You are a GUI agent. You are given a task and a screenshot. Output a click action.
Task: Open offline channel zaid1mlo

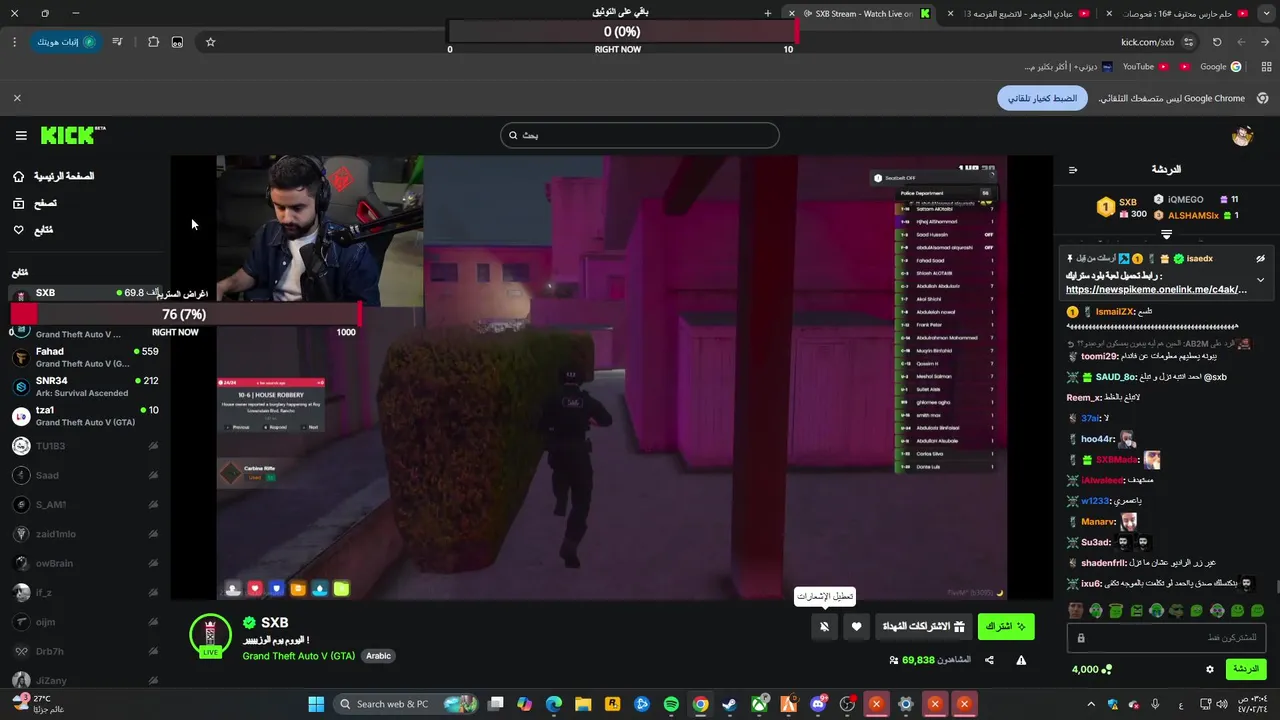coord(85,534)
